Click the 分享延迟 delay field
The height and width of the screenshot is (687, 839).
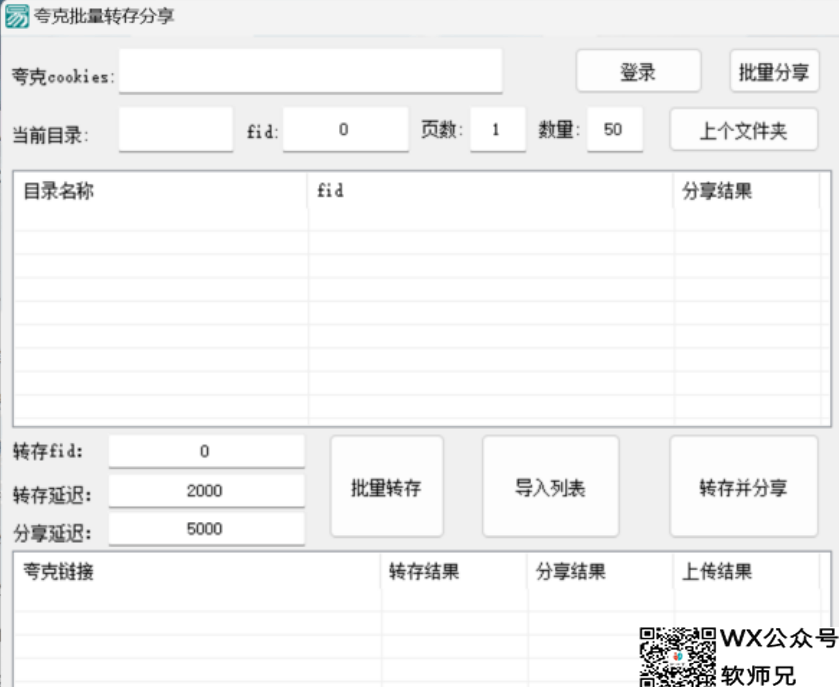coord(205,529)
